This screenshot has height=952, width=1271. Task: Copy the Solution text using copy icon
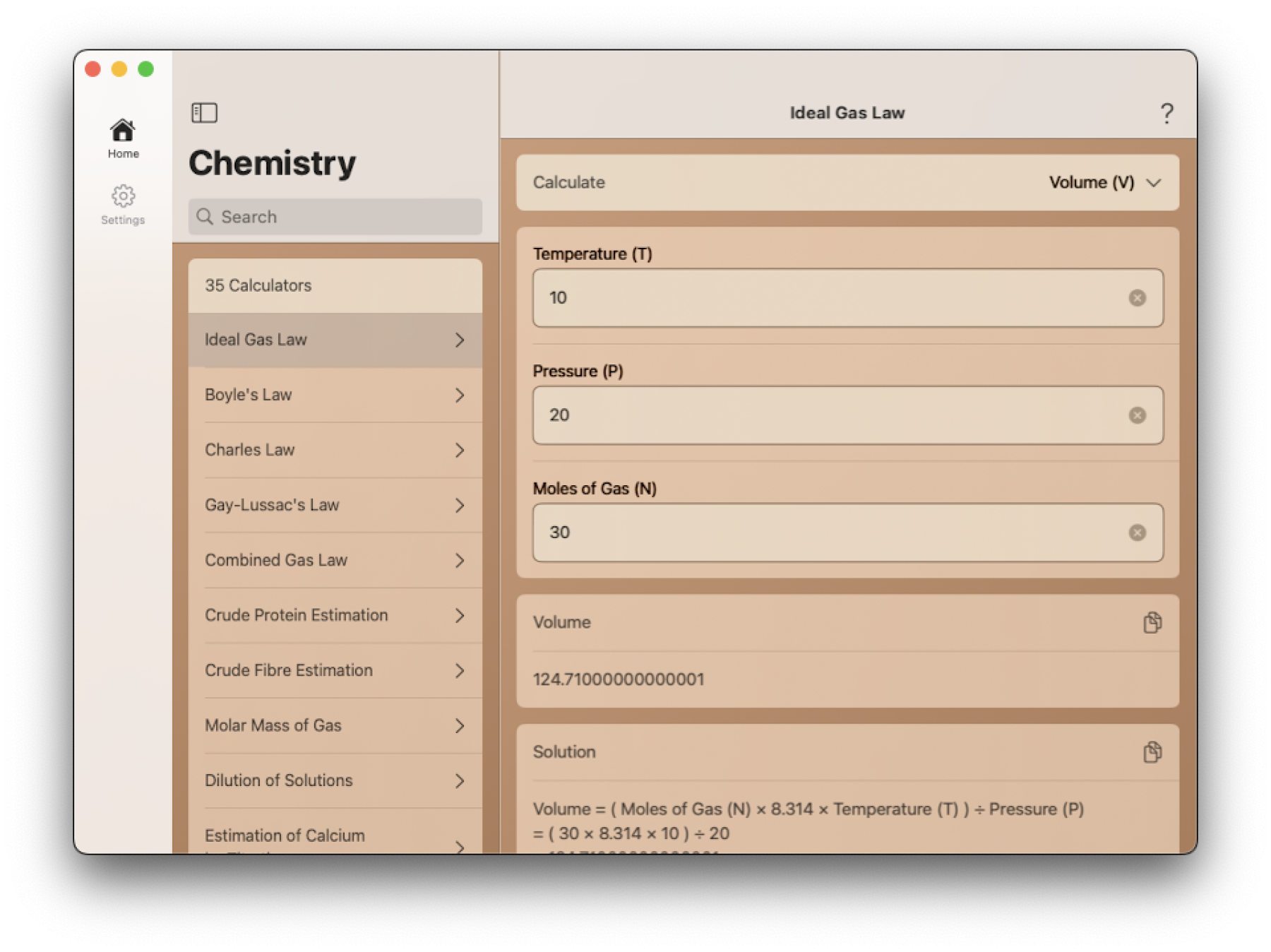click(1152, 751)
